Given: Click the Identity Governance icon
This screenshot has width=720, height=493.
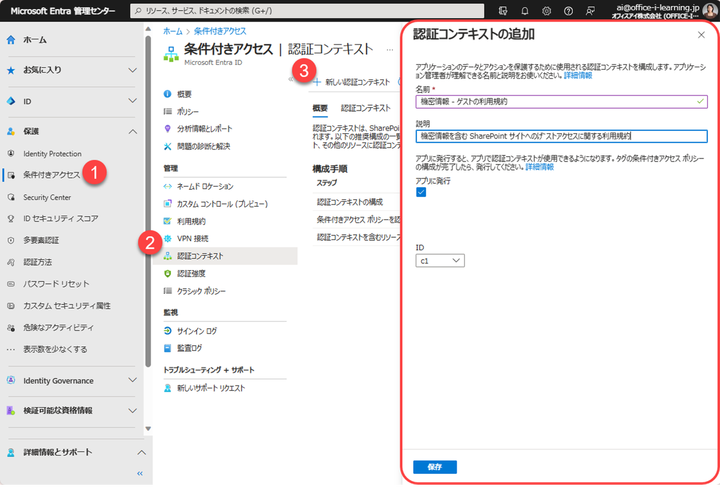Looking at the screenshot, I should click(11, 380).
